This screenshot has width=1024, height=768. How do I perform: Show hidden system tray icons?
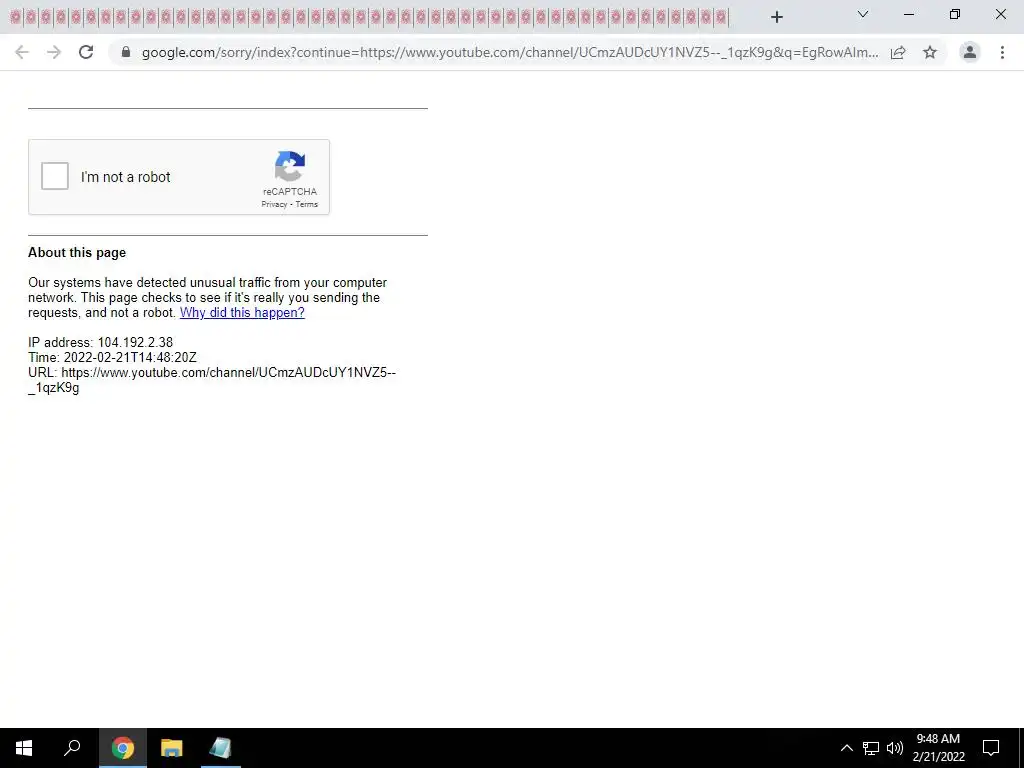(846, 748)
